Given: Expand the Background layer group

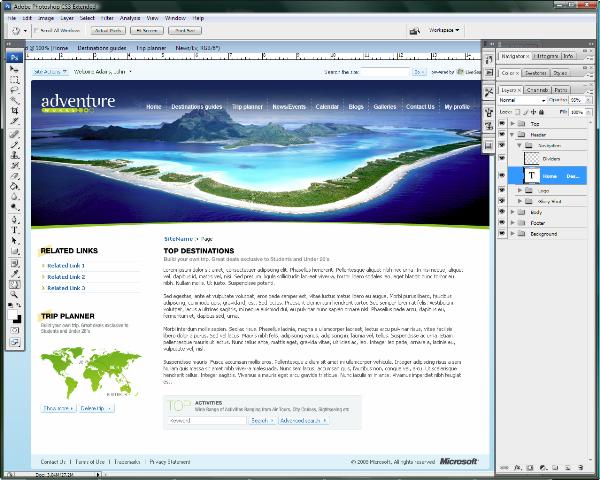Looking at the screenshot, I should pos(513,233).
